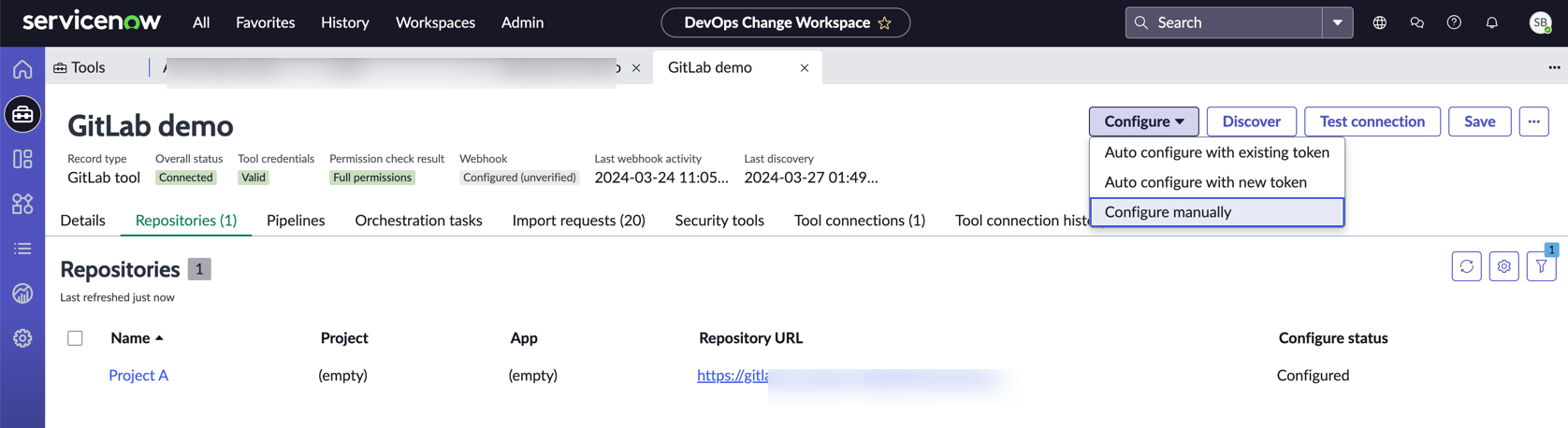Open the apps grid sidebar icon
Screen dimensions: 1568x428
22,204
